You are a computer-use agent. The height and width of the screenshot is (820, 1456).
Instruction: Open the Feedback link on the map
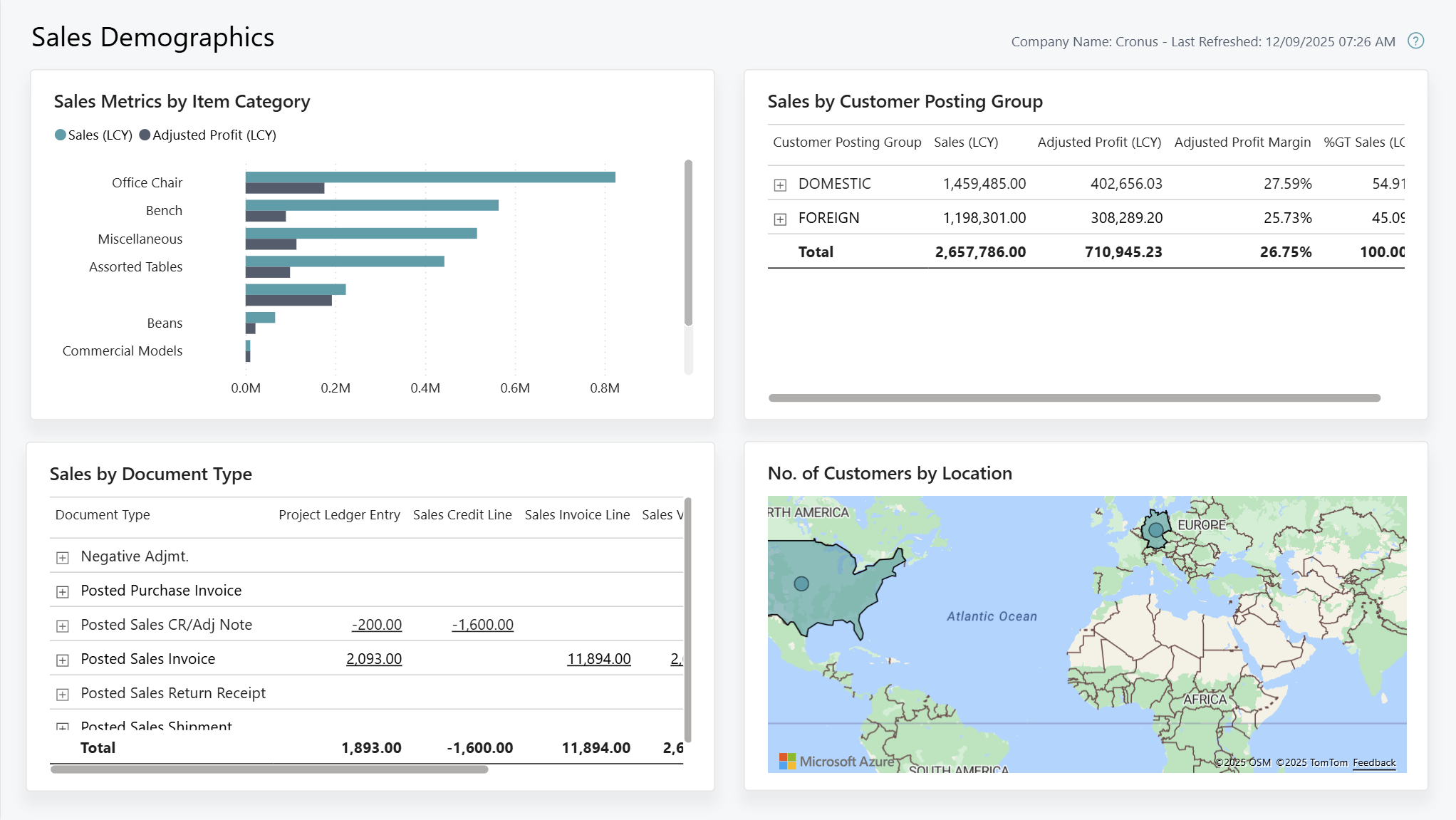(1374, 762)
